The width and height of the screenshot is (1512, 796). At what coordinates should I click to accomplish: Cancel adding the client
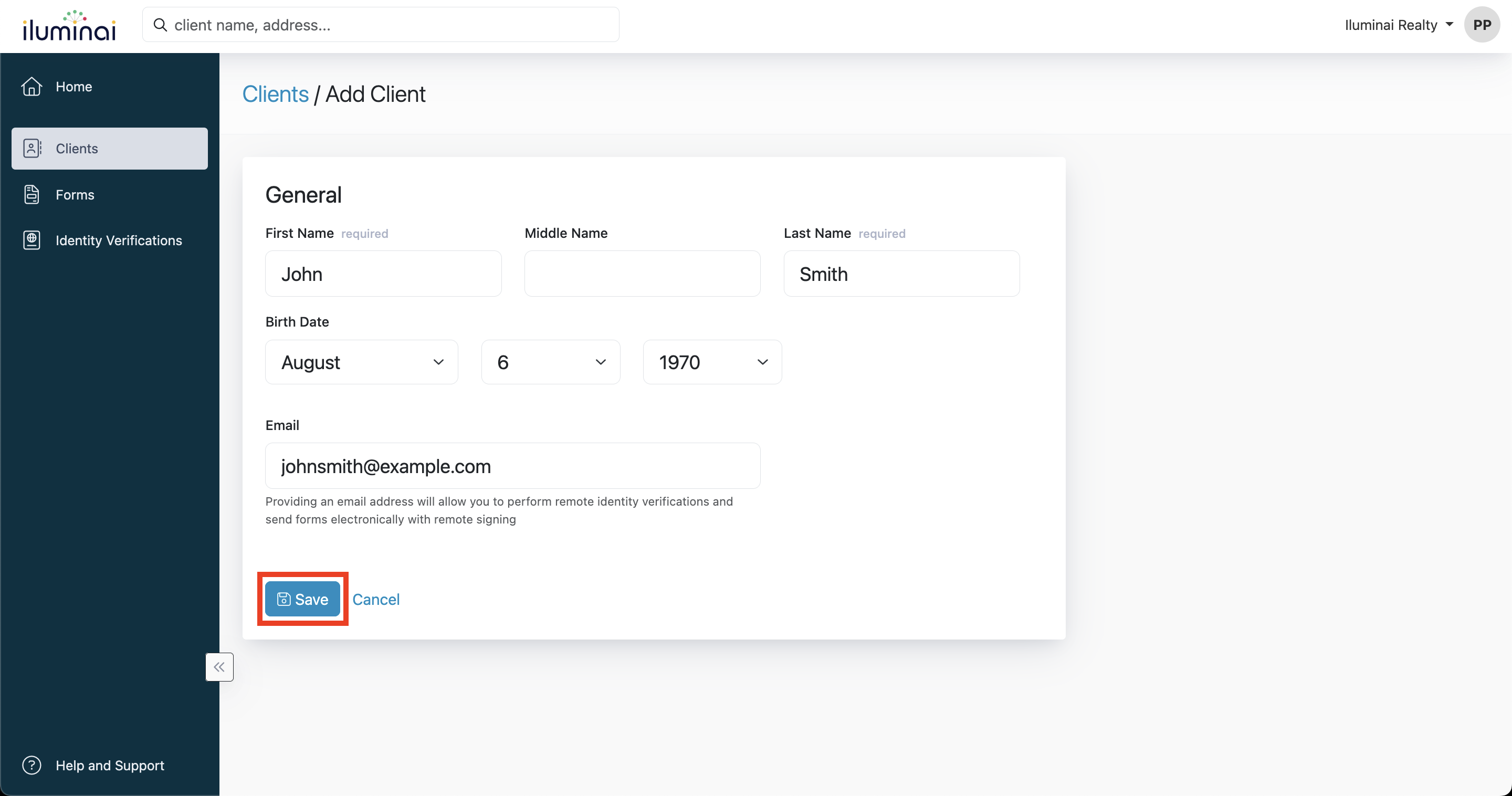pos(376,599)
